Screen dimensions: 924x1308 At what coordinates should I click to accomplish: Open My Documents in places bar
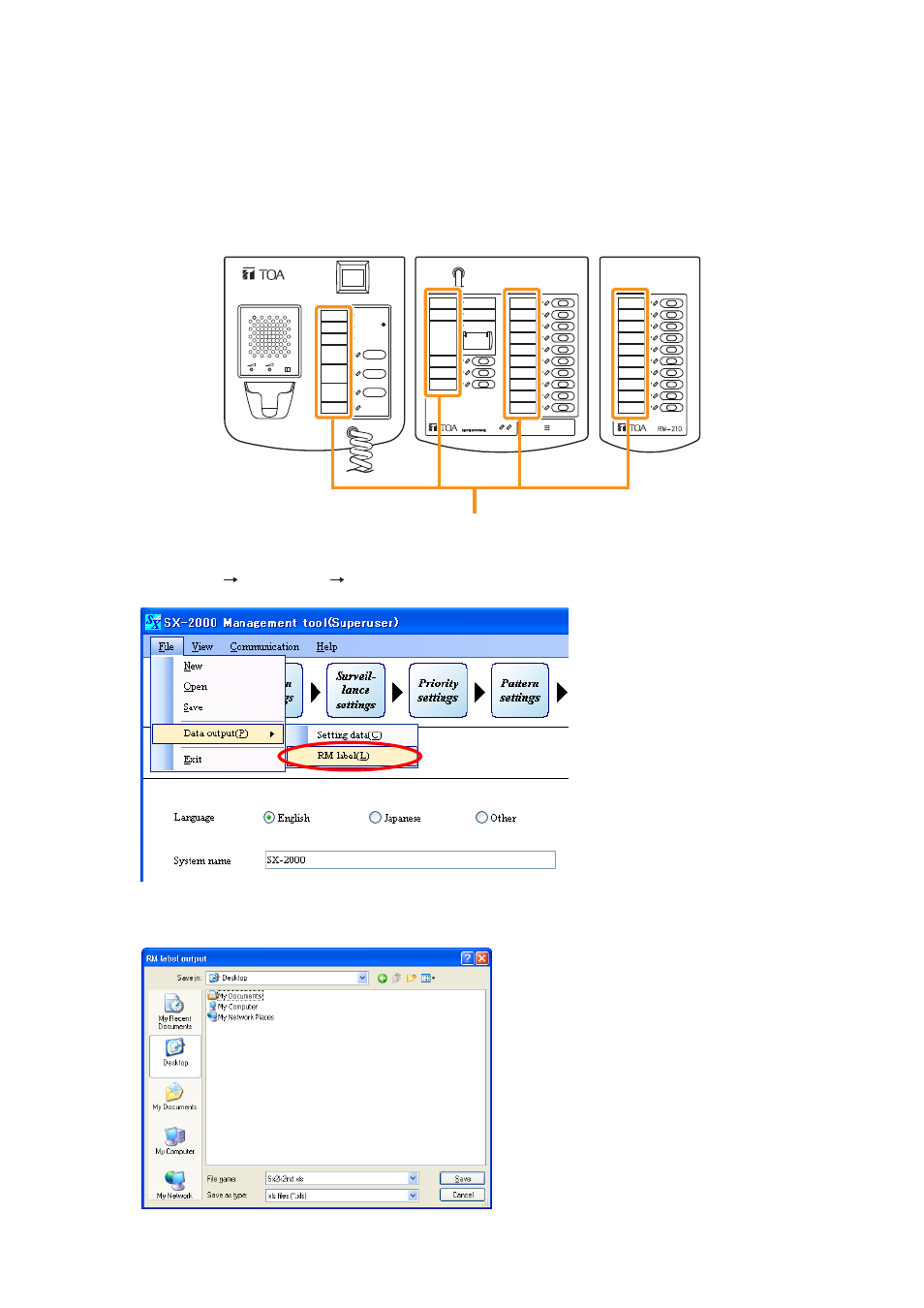(174, 1098)
